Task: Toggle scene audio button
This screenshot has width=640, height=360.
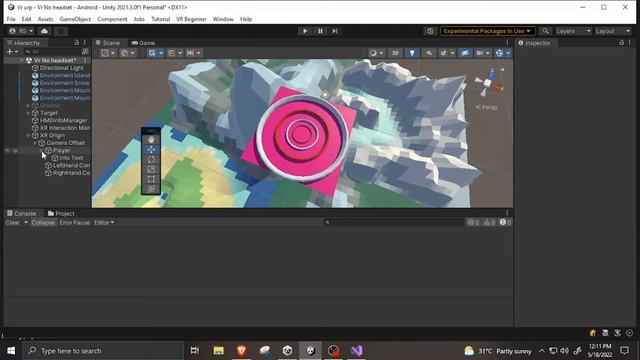Action: click(x=429, y=53)
